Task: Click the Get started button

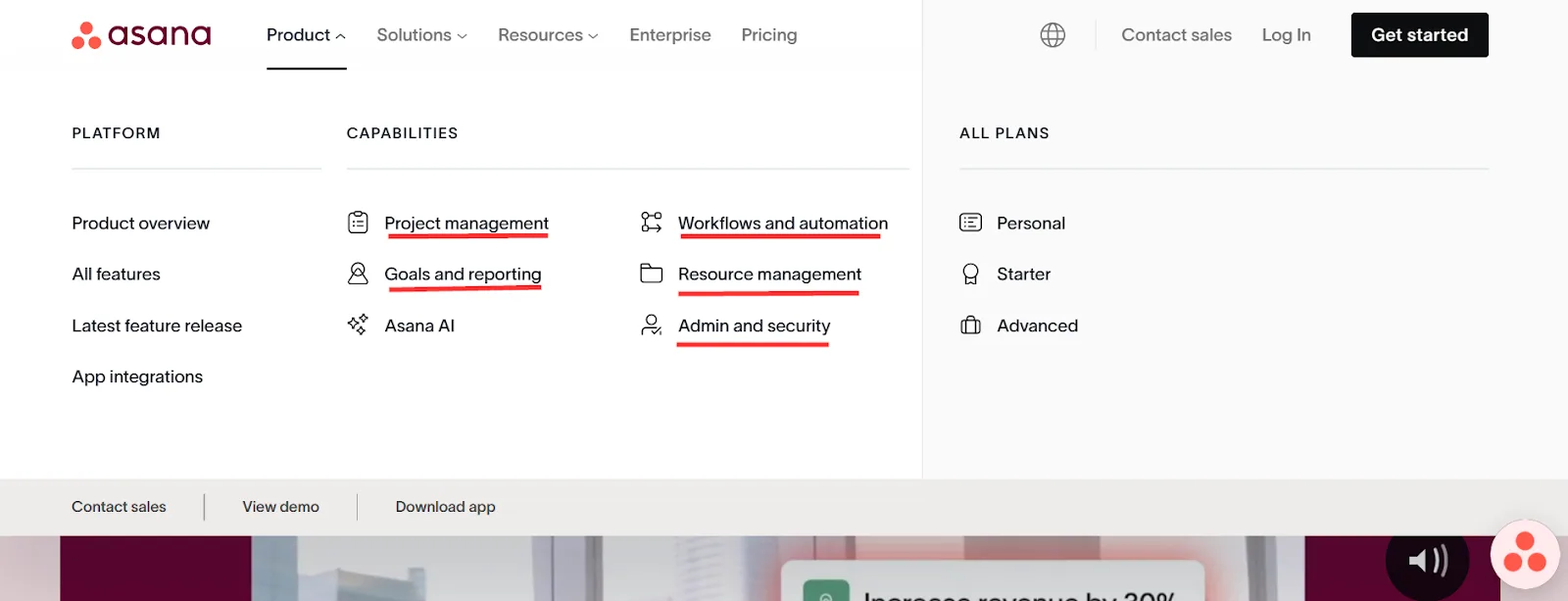Action: click(1419, 35)
